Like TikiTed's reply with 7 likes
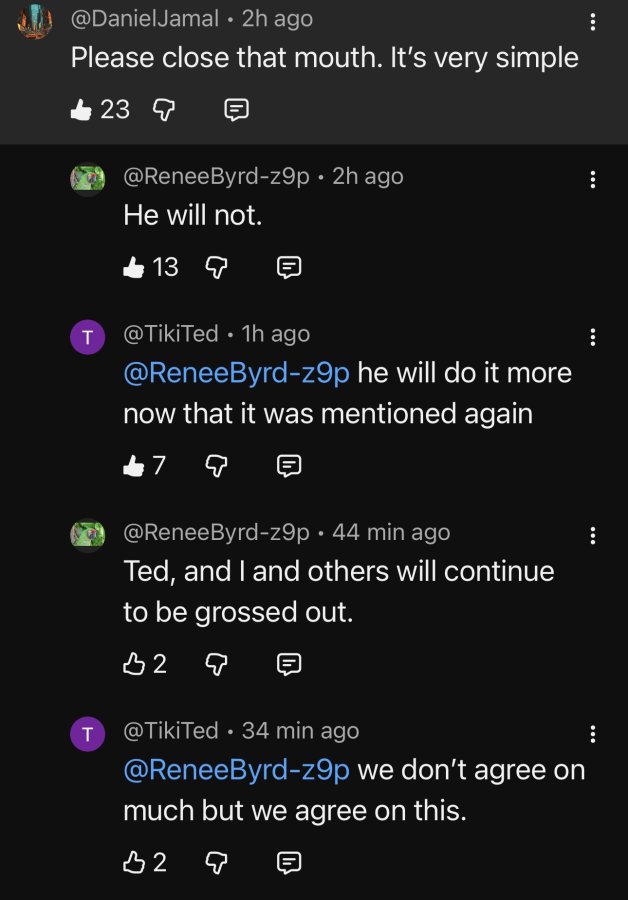Screen dimensions: 628x900 click(134, 465)
